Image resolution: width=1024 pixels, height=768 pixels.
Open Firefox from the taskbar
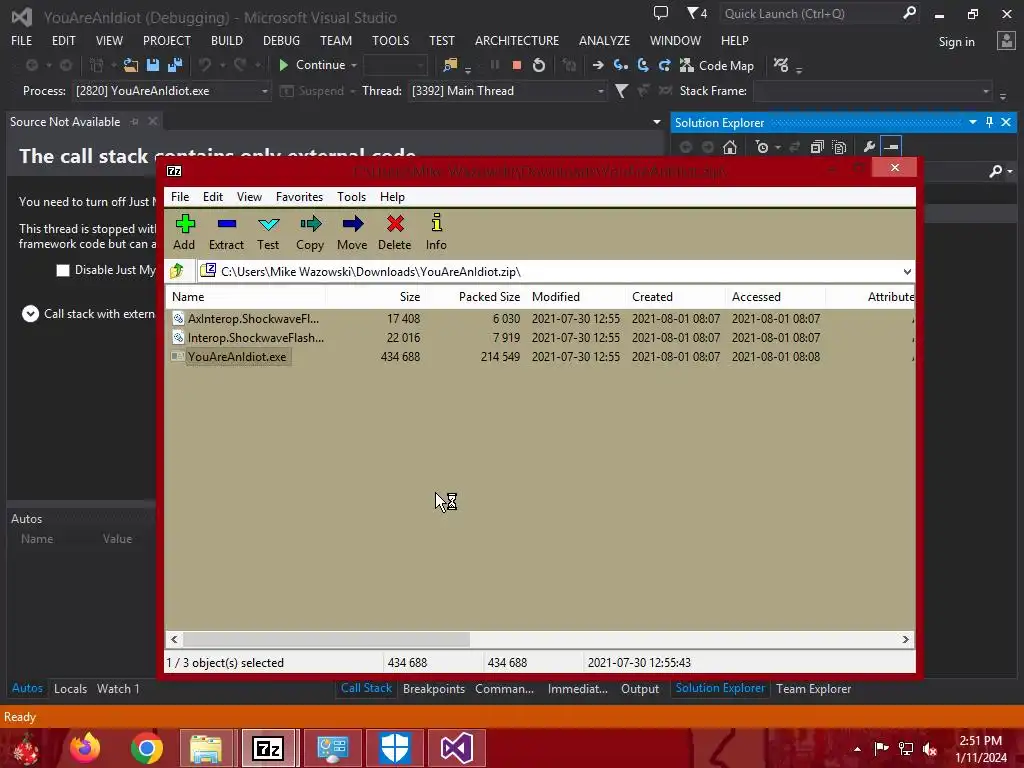(x=86, y=748)
